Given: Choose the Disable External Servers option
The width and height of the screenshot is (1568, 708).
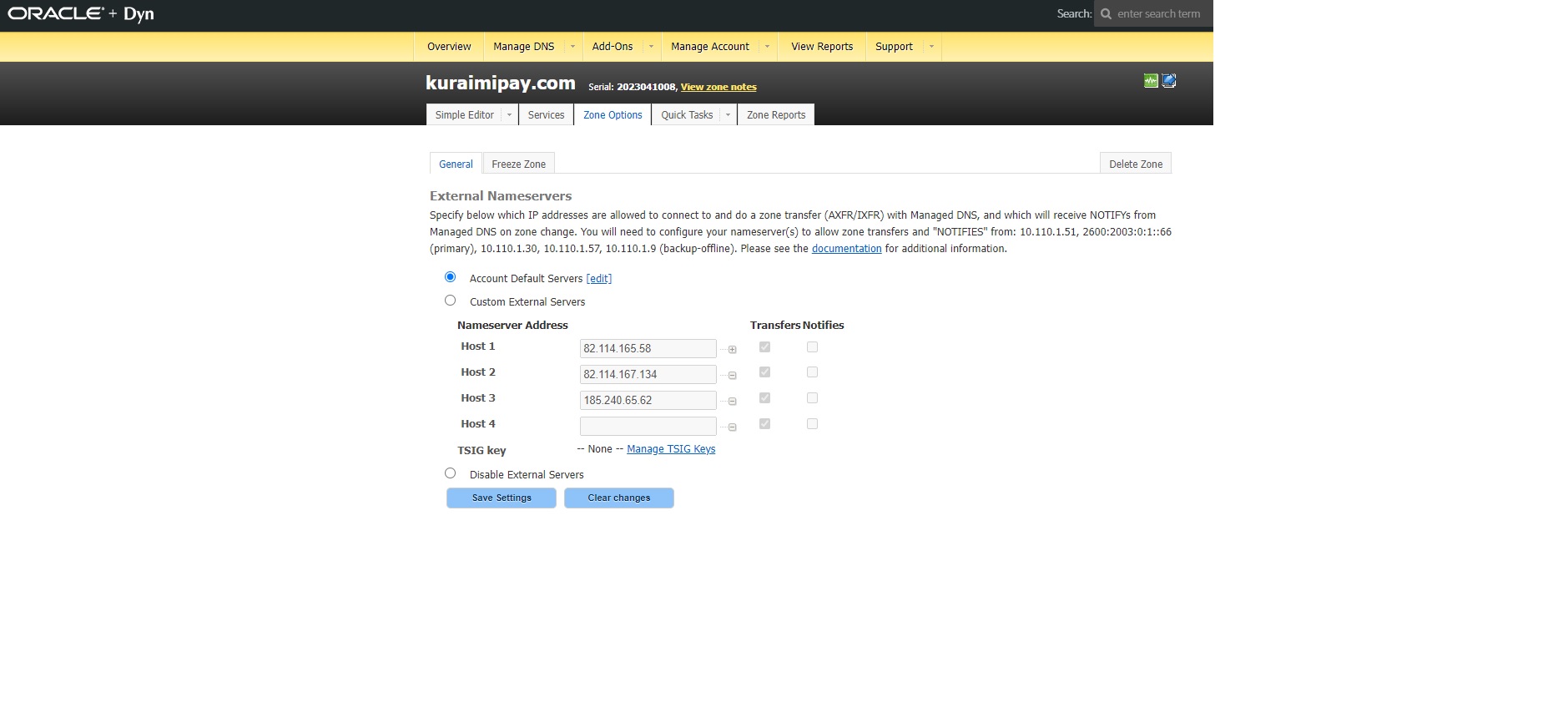Looking at the screenshot, I should (x=451, y=473).
